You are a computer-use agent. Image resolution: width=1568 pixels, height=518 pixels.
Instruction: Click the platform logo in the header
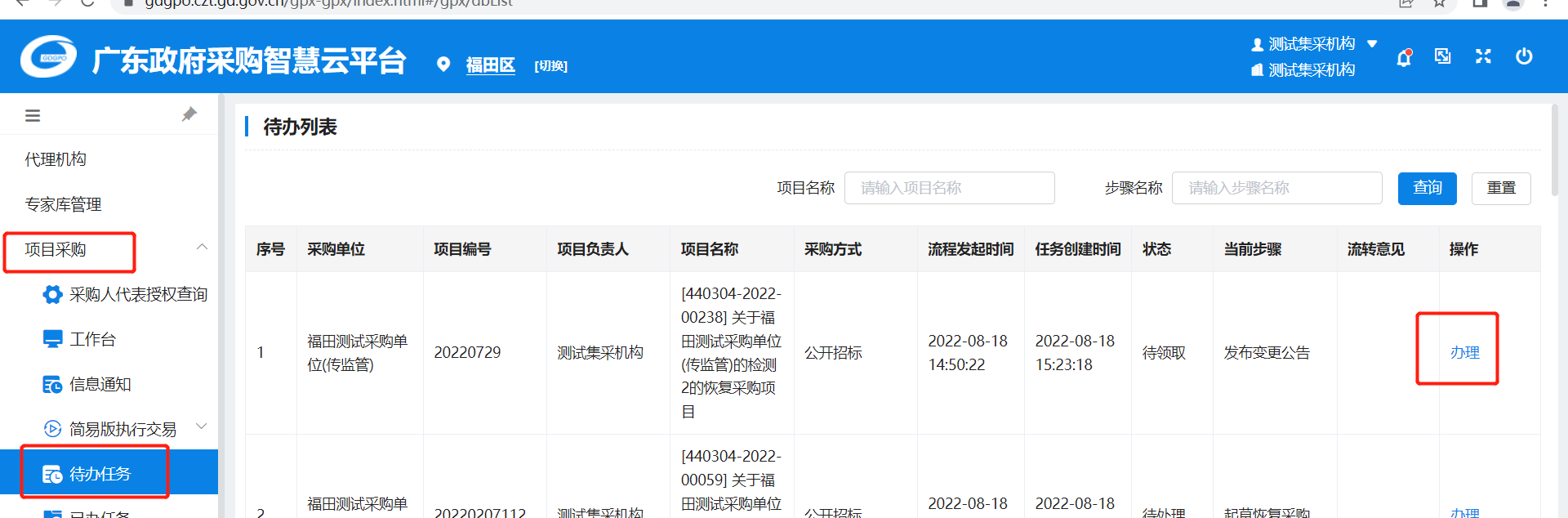tap(49, 57)
